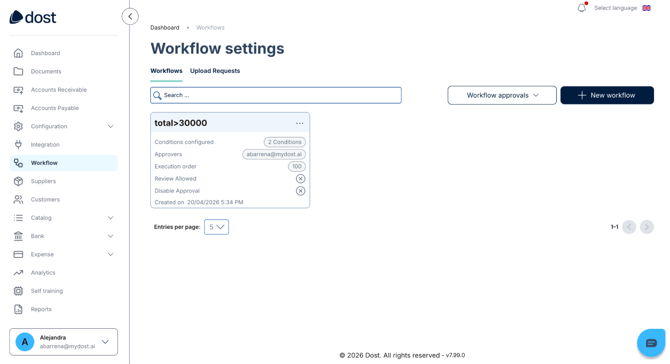Expand the Catalog submenu chevron
670x364 pixels.
pos(110,218)
